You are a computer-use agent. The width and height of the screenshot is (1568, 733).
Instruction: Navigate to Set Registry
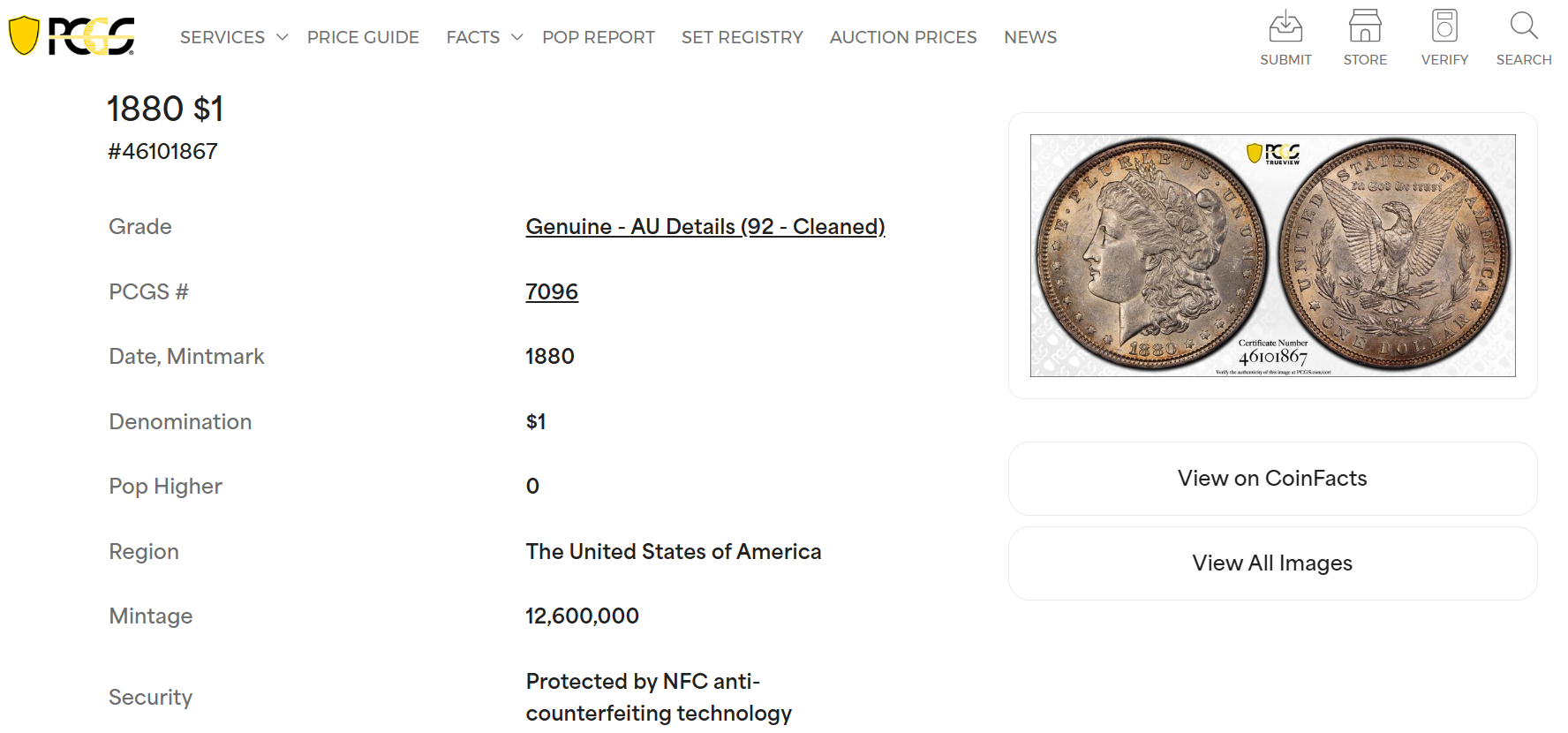(743, 37)
